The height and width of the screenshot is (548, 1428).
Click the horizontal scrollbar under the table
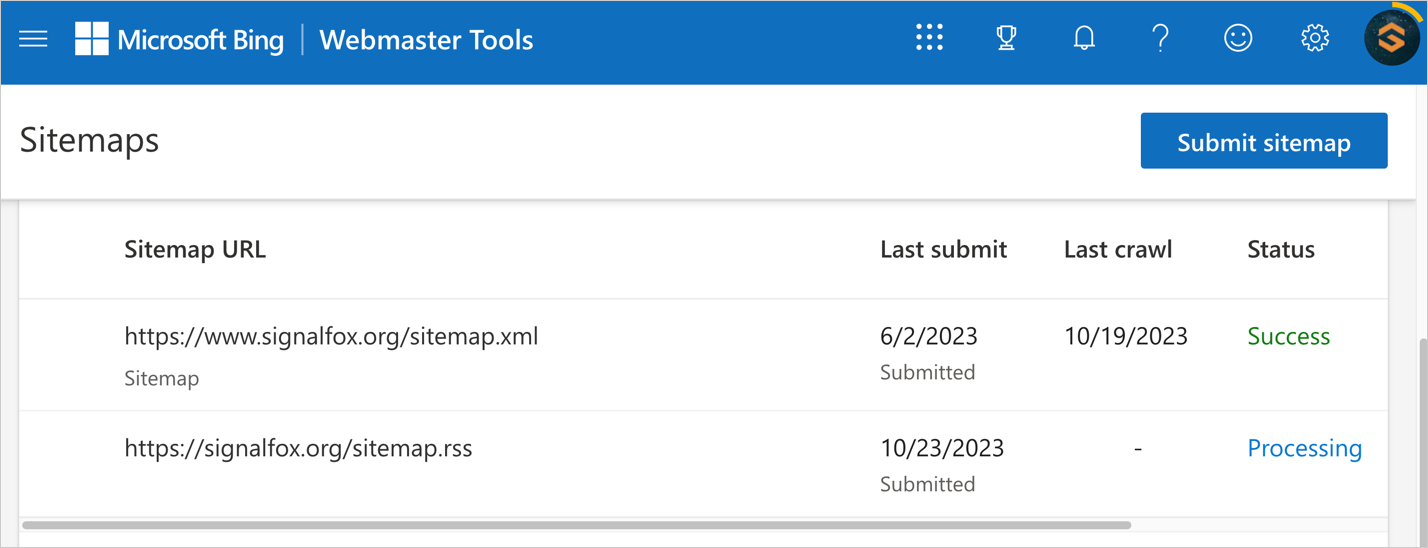(577, 525)
